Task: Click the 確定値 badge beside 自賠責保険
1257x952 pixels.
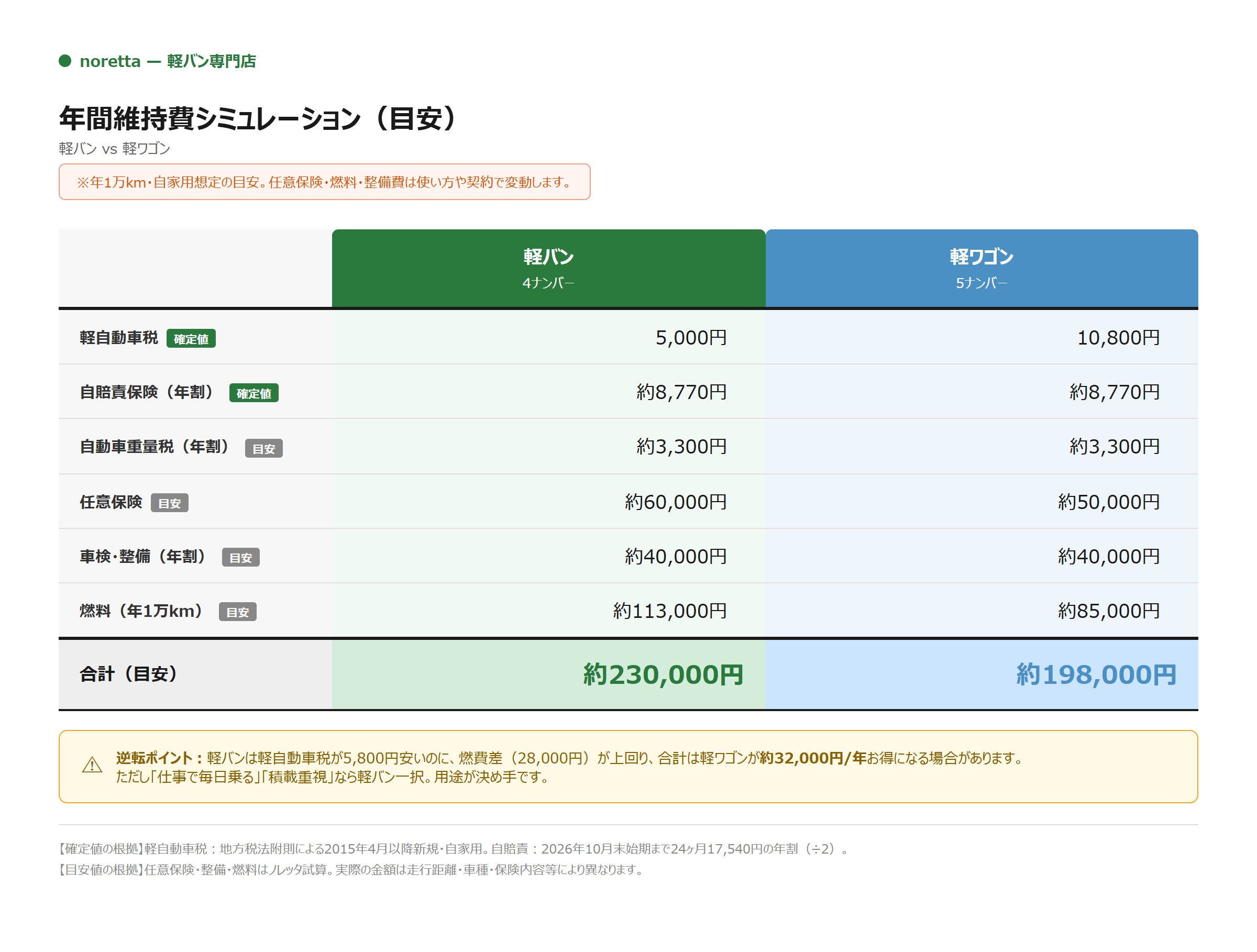Action: [x=254, y=393]
